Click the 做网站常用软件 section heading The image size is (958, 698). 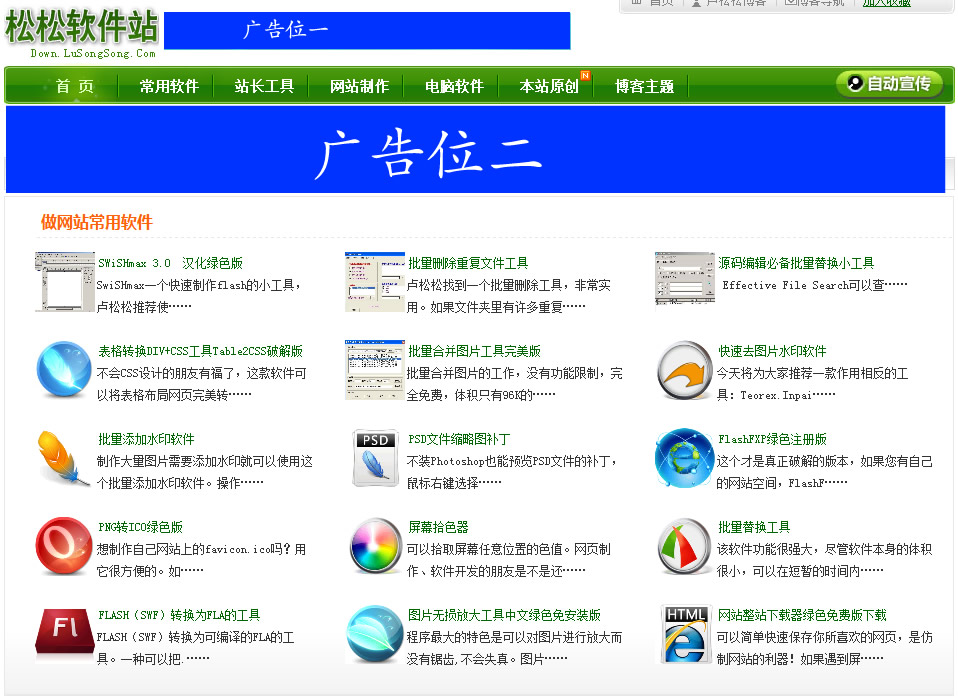[97, 222]
